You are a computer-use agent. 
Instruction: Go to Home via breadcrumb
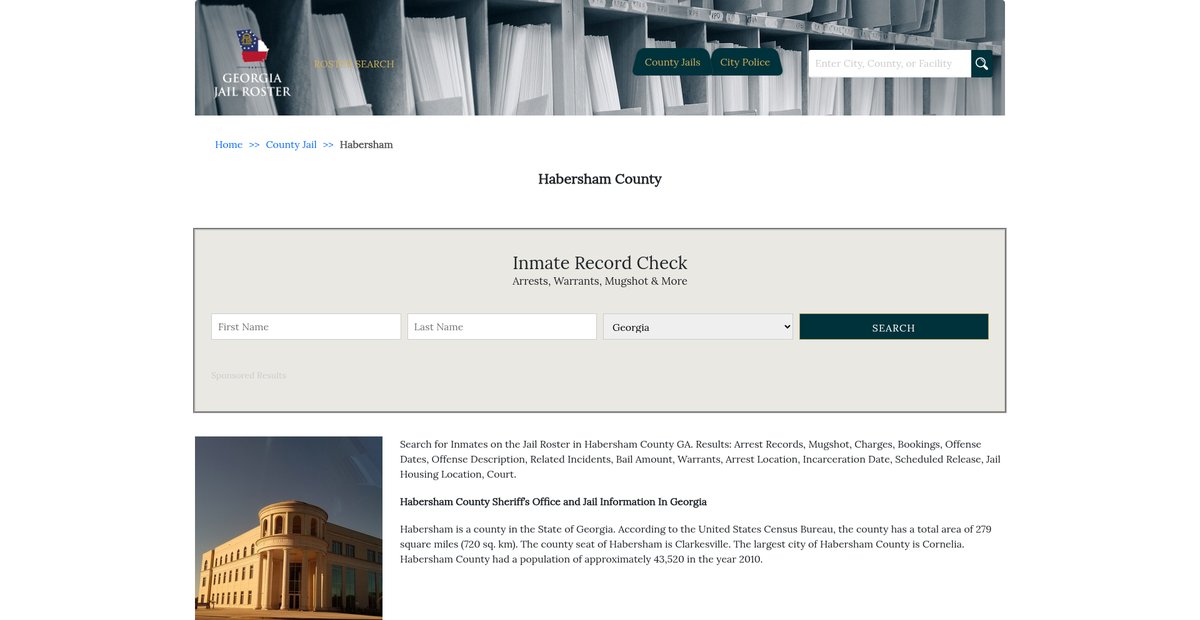point(228,145)
